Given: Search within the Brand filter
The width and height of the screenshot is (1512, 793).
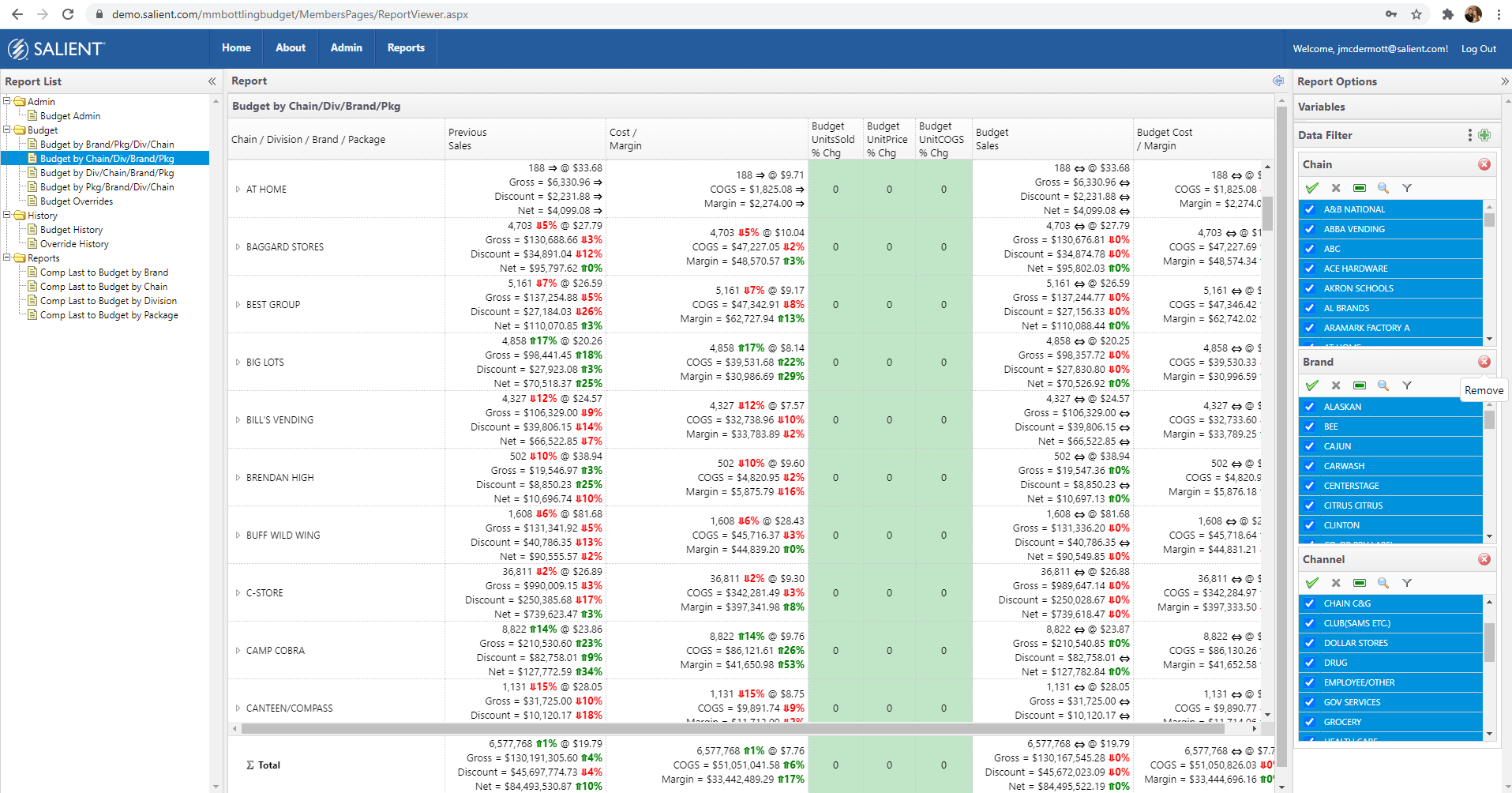Looking at the screenshot, I should pos(1383,385).
